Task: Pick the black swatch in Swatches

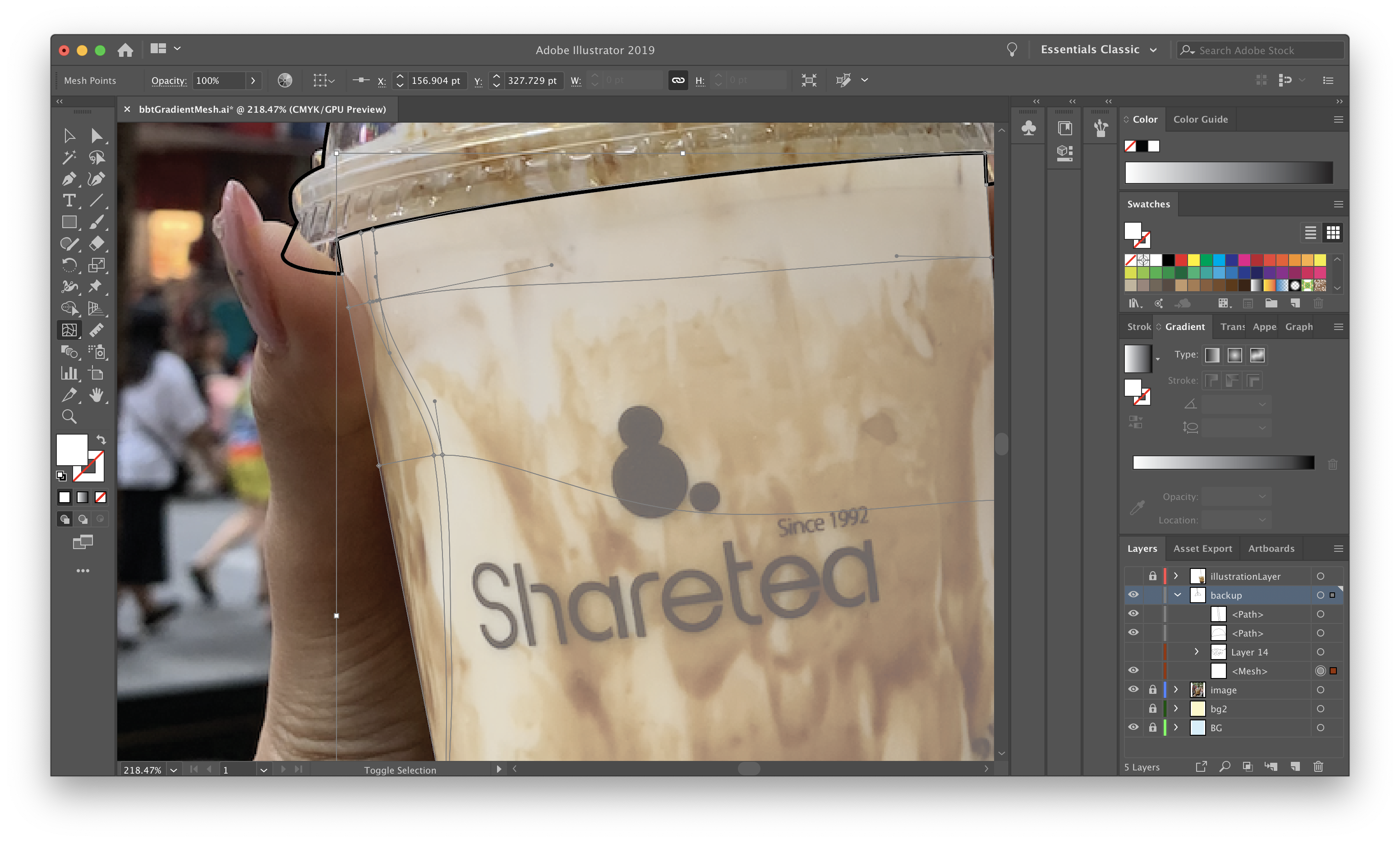Action: pyautogui.click(x=1168, y=260)
